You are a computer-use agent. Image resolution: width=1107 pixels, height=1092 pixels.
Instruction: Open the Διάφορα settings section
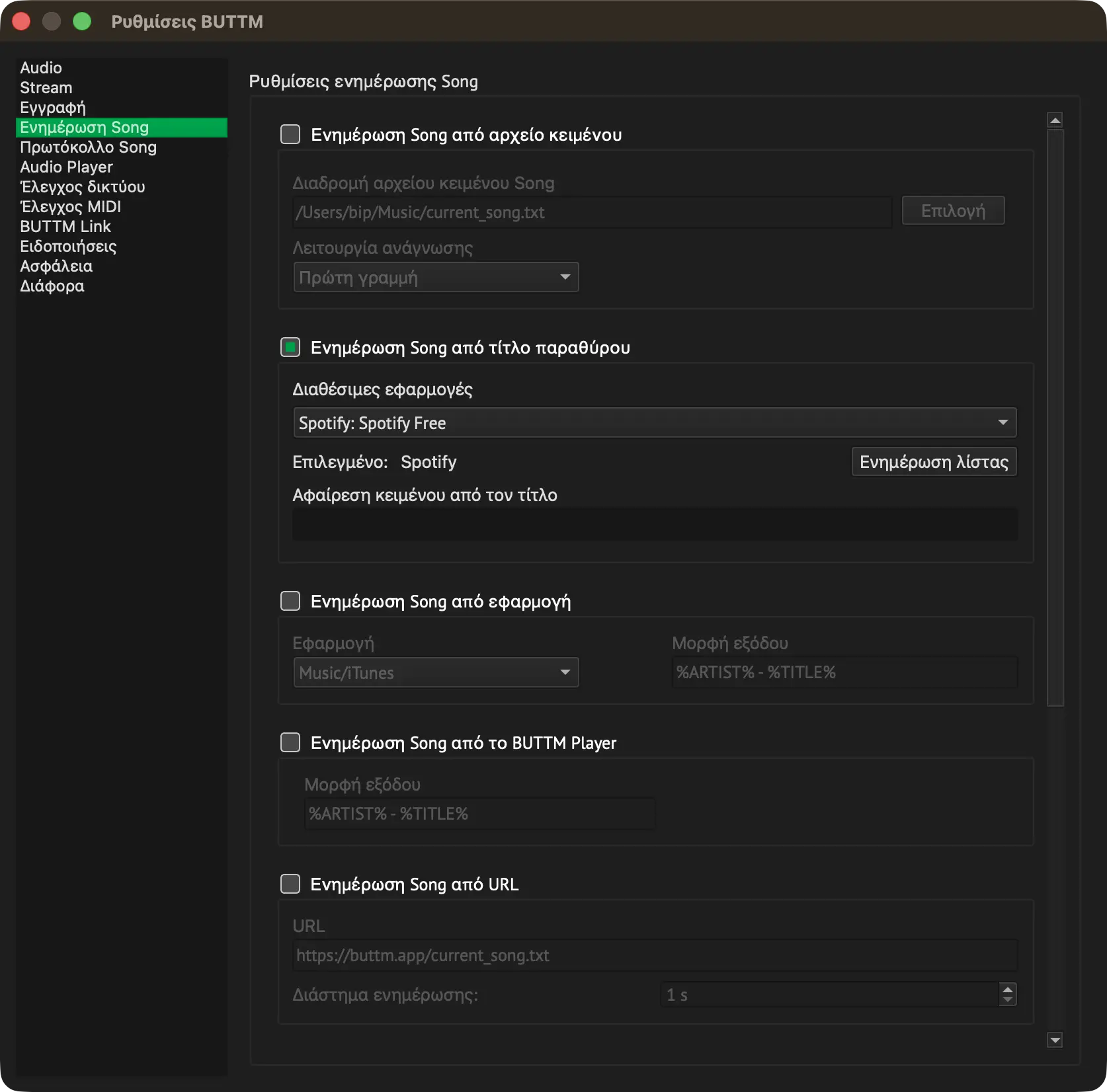tap(122, 286)
